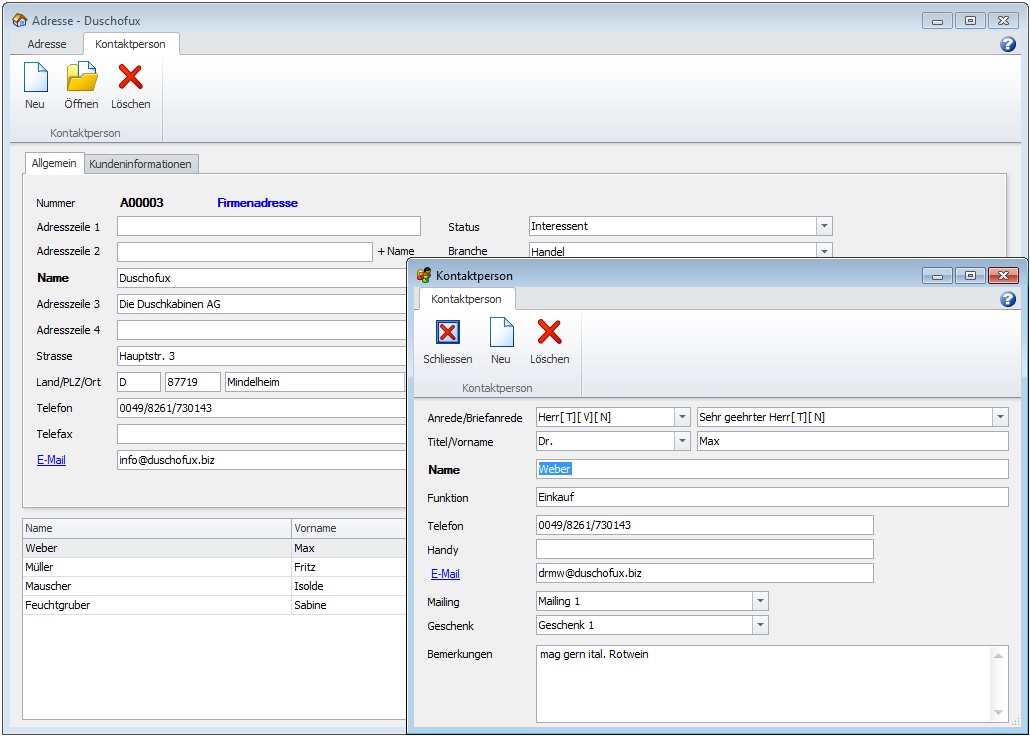Expand the Status dropdown showing Interessent
The height and width of the screenshot is (736, 1030).
(x=824, y=226)
